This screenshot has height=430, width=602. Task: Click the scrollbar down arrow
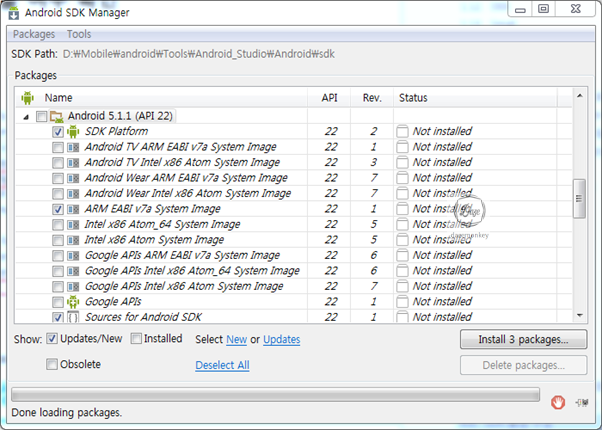click(579, 316)
